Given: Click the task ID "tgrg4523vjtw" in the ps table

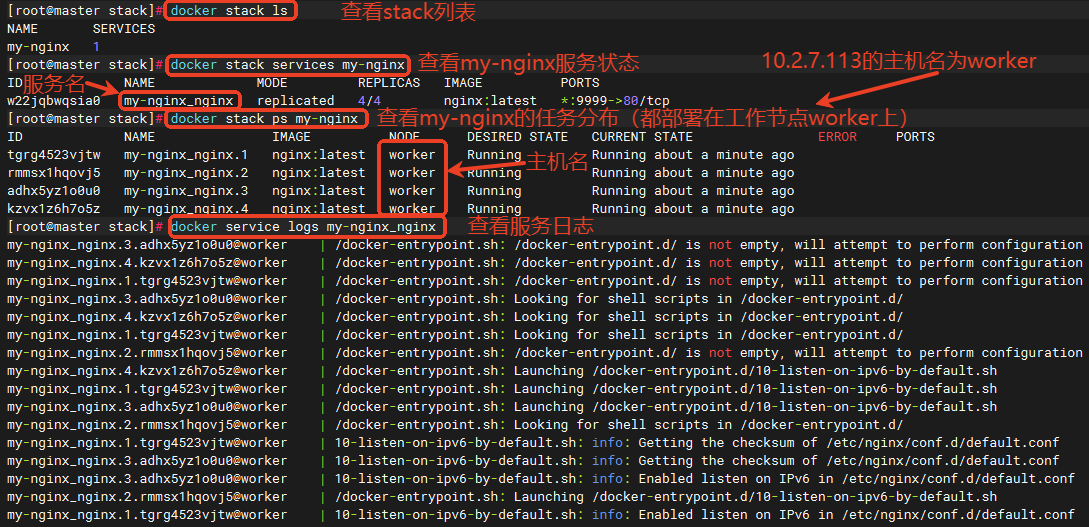Looking at the screenshot, I should (53, 155).
